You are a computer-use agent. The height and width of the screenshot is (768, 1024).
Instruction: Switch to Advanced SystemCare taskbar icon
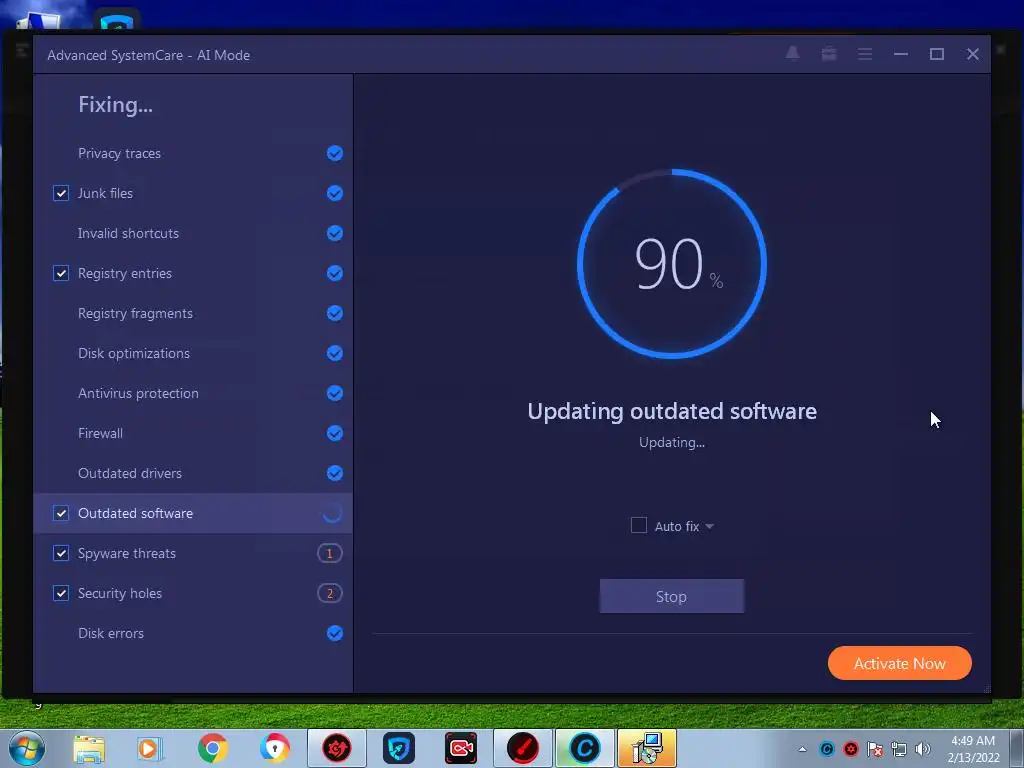coord(585,748)
